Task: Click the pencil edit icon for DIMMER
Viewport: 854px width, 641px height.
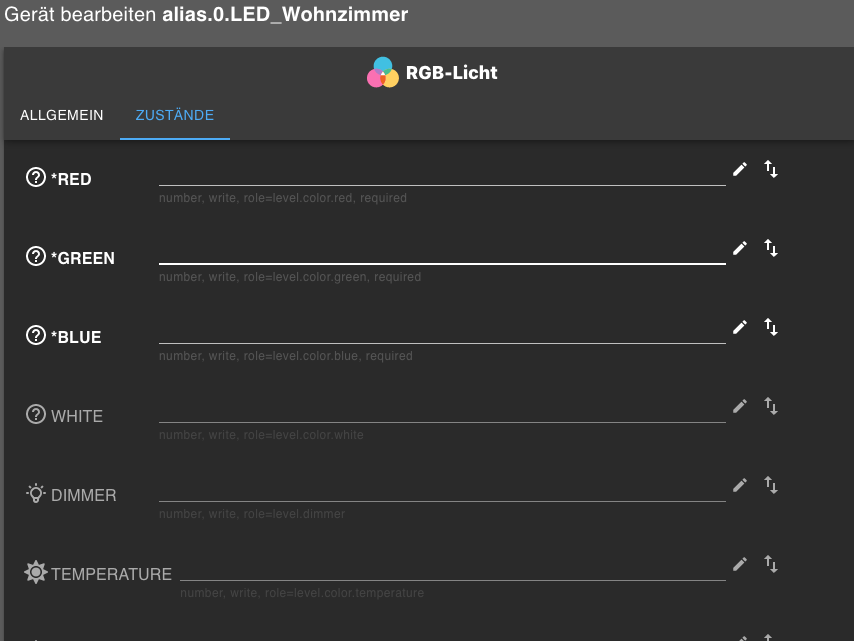Action: 740,485
